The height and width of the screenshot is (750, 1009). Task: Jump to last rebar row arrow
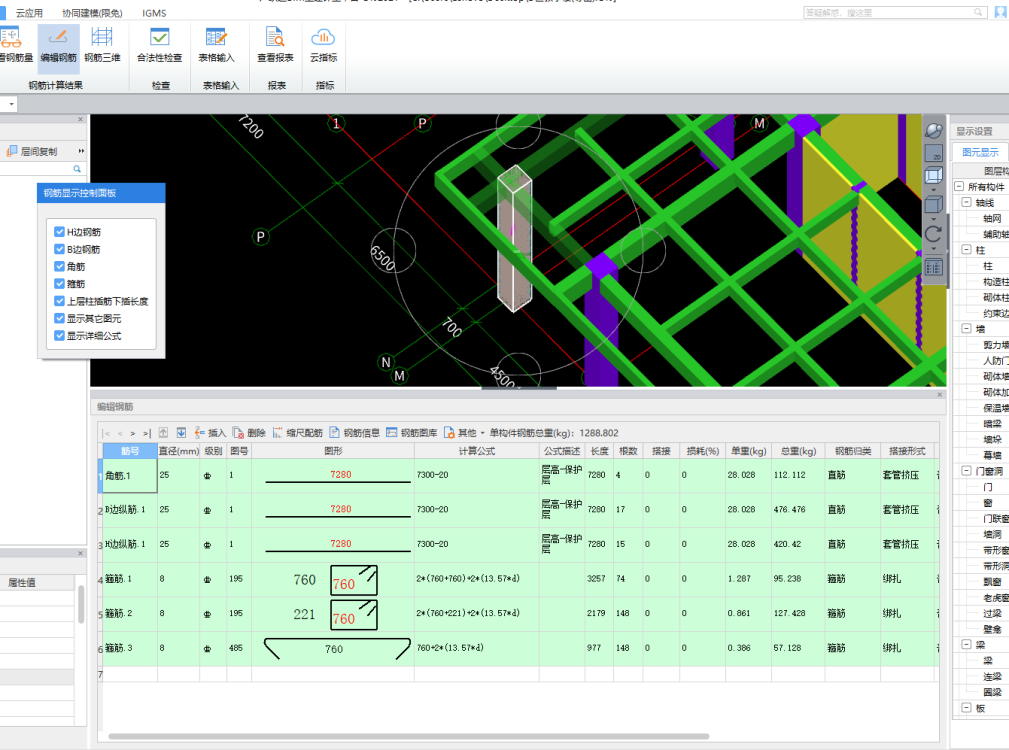click(147, 434)
